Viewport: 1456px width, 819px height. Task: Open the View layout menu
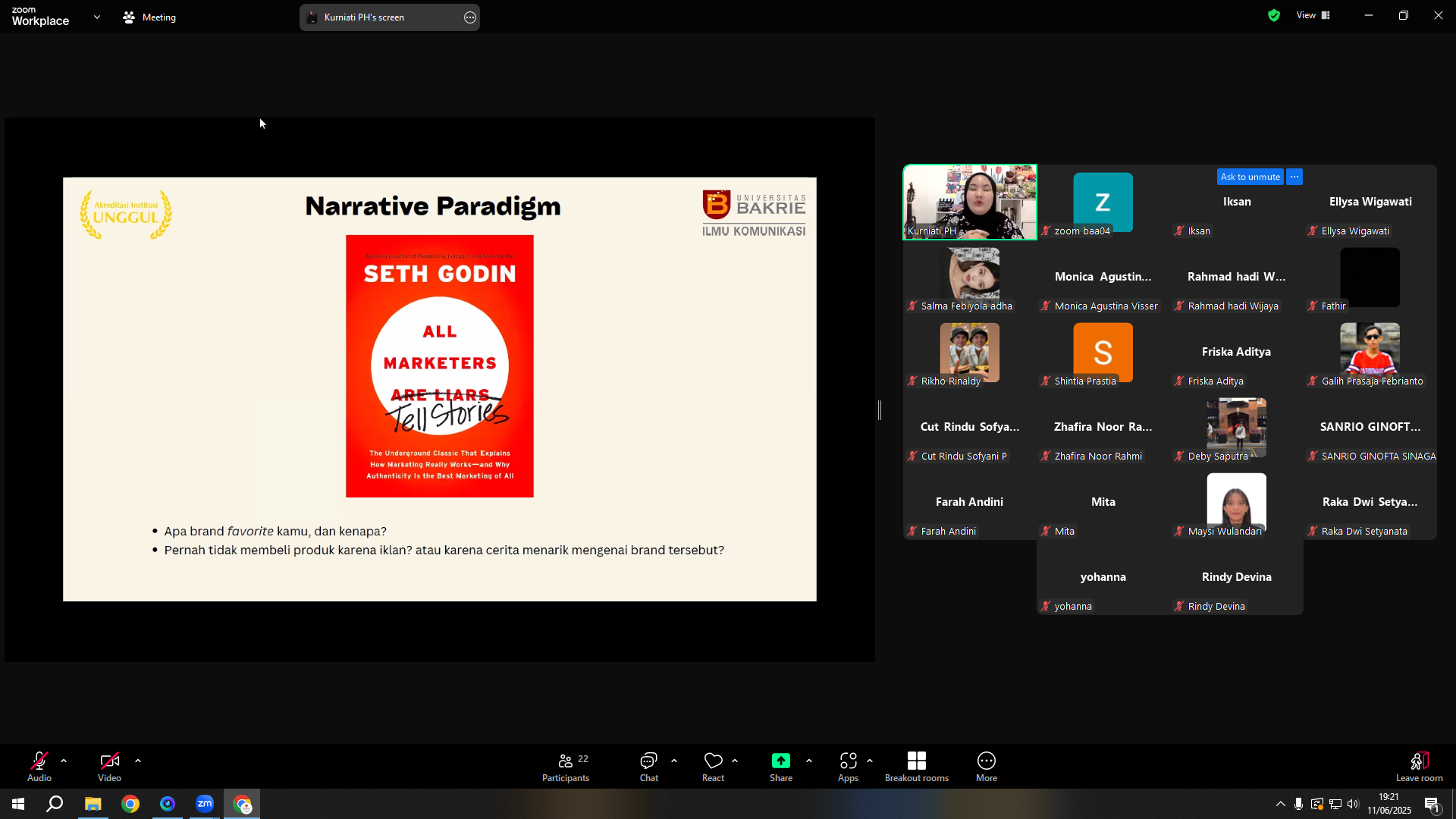pos(1313,15)
